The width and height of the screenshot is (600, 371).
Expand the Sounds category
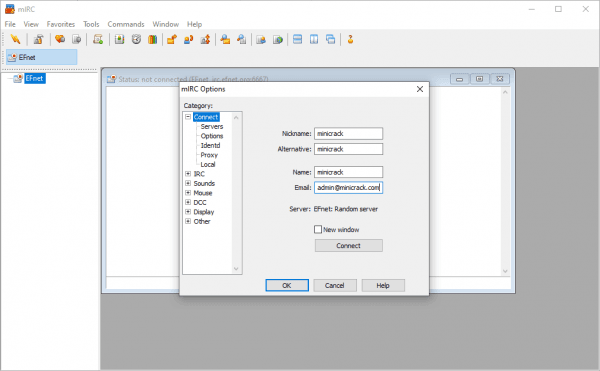pyautogui.click(x=188, y=183)
